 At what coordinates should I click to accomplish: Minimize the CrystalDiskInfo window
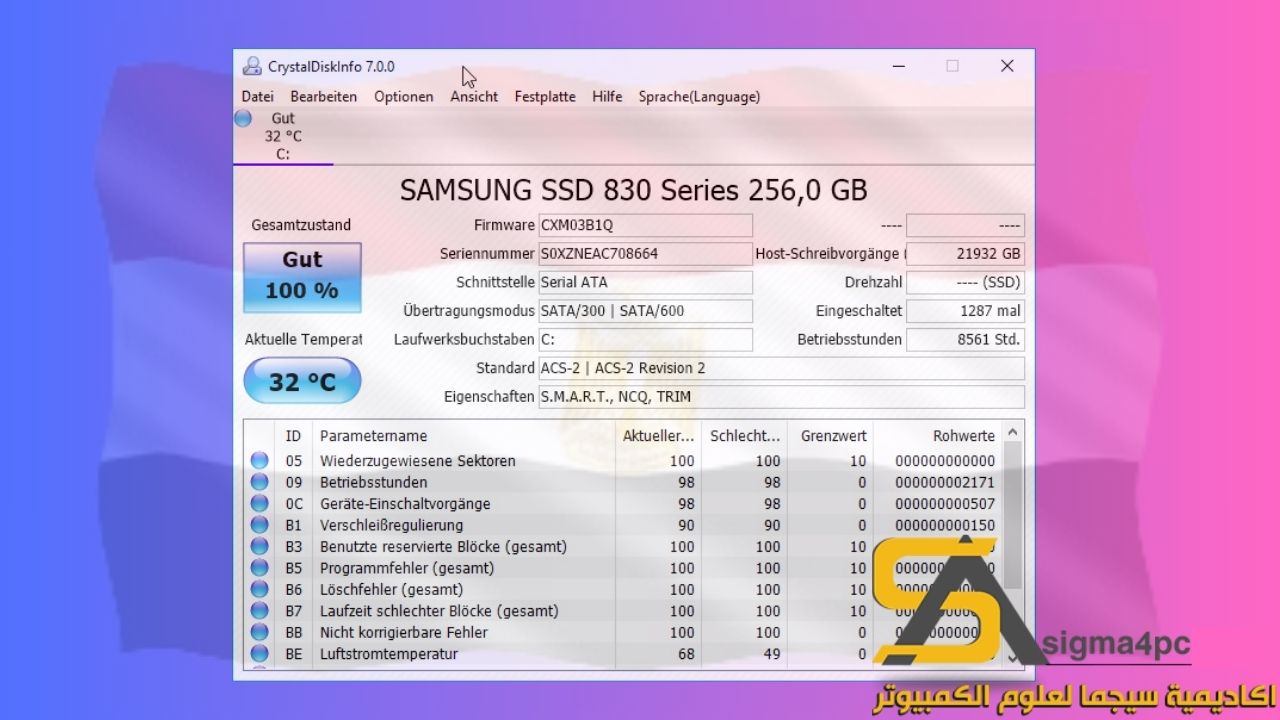coord(899,66)
